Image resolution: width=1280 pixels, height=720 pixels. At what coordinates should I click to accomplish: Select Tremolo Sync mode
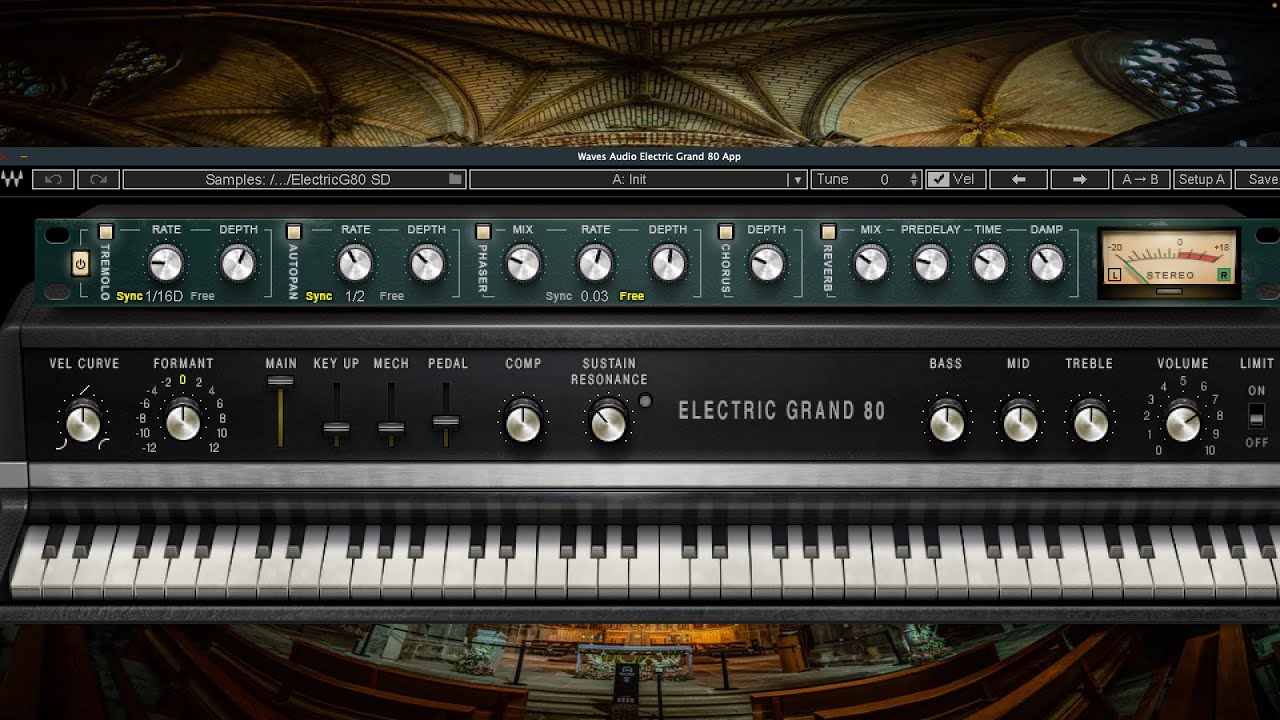(130, 296)
